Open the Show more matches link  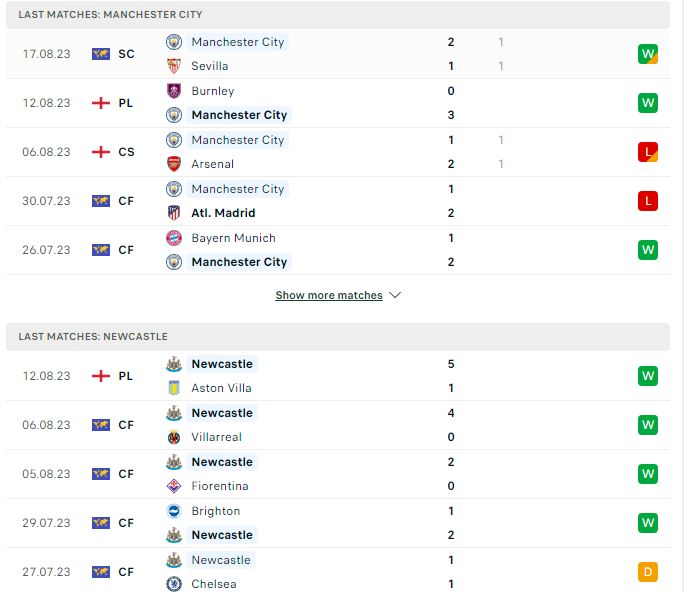click(329, 295)
